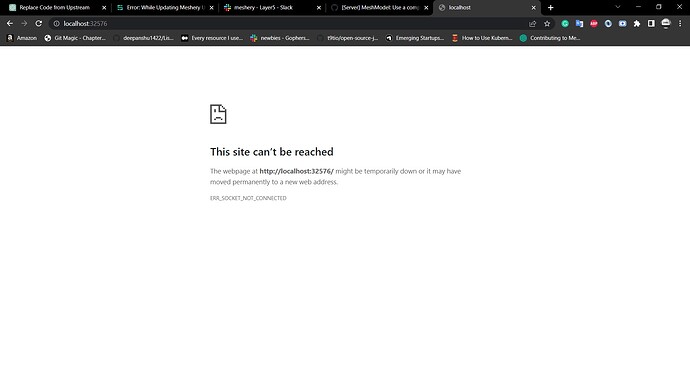Open the profile avatar menu
690x370 pixels.
(x=666, y=24)
